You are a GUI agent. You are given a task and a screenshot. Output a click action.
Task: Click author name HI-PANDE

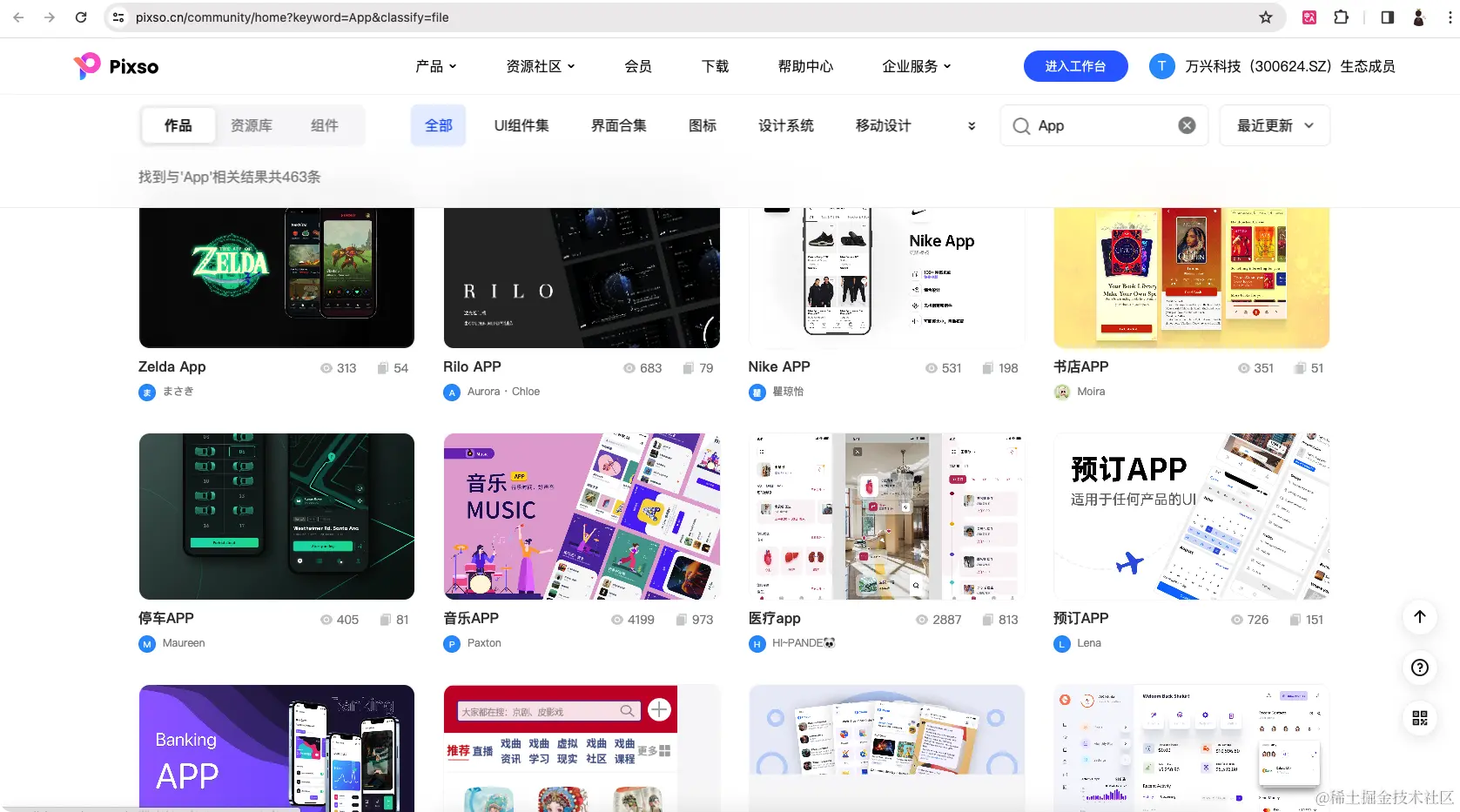(804, 643)
